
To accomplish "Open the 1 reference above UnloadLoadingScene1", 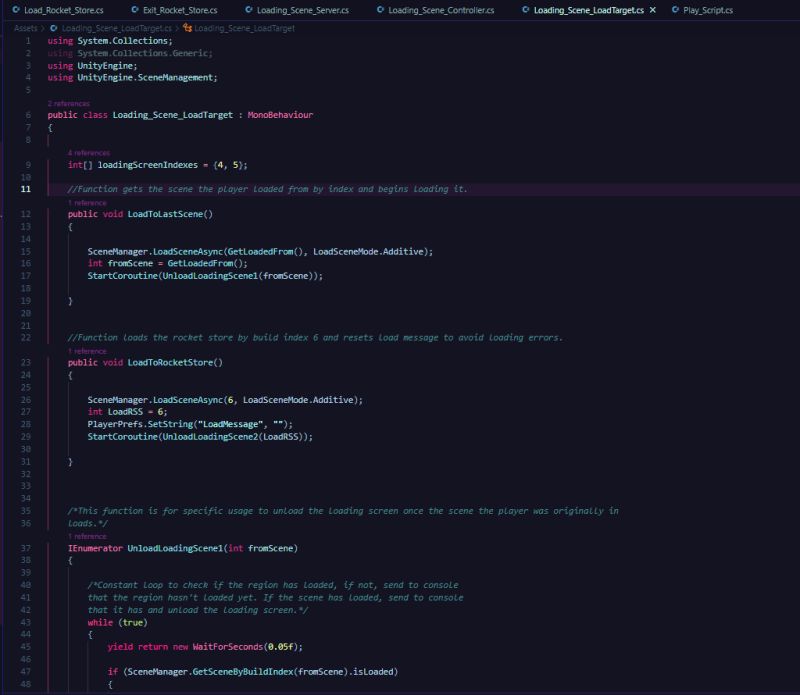I will [86, 538].
